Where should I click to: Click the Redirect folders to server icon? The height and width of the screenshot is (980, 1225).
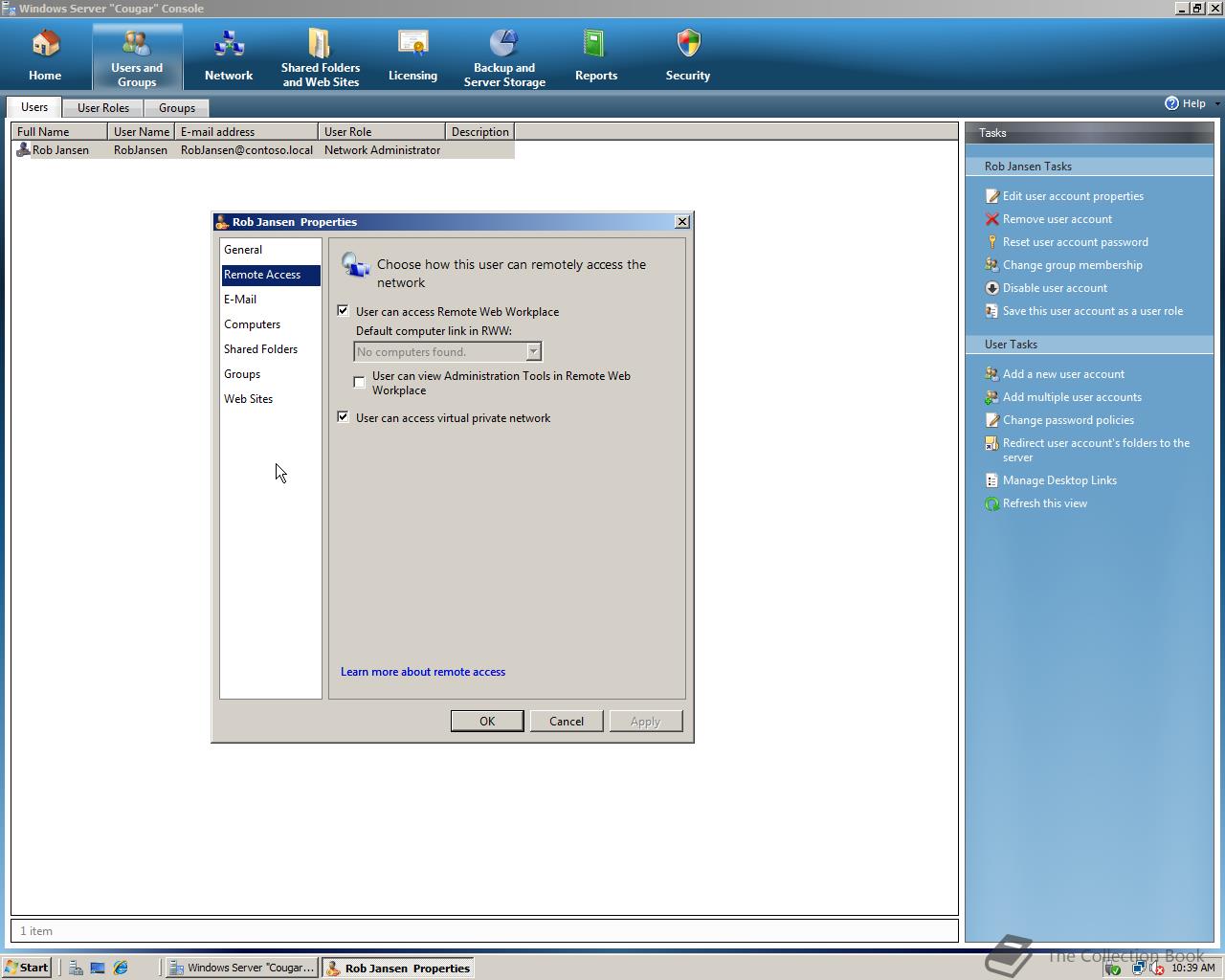992,443
